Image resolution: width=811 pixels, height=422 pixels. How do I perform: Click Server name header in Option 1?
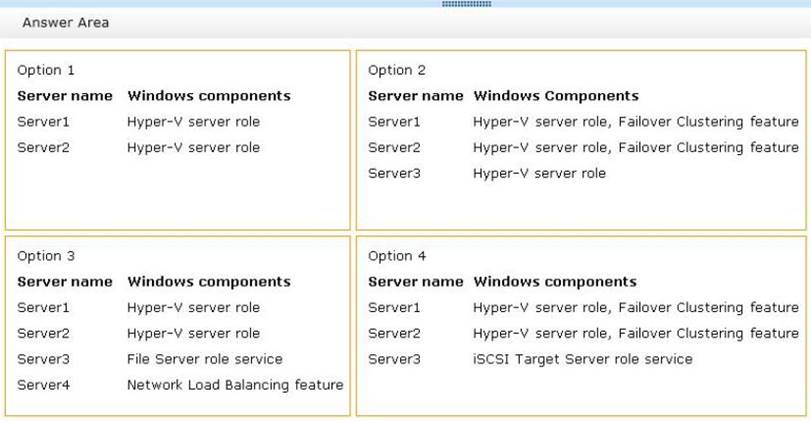65,96
